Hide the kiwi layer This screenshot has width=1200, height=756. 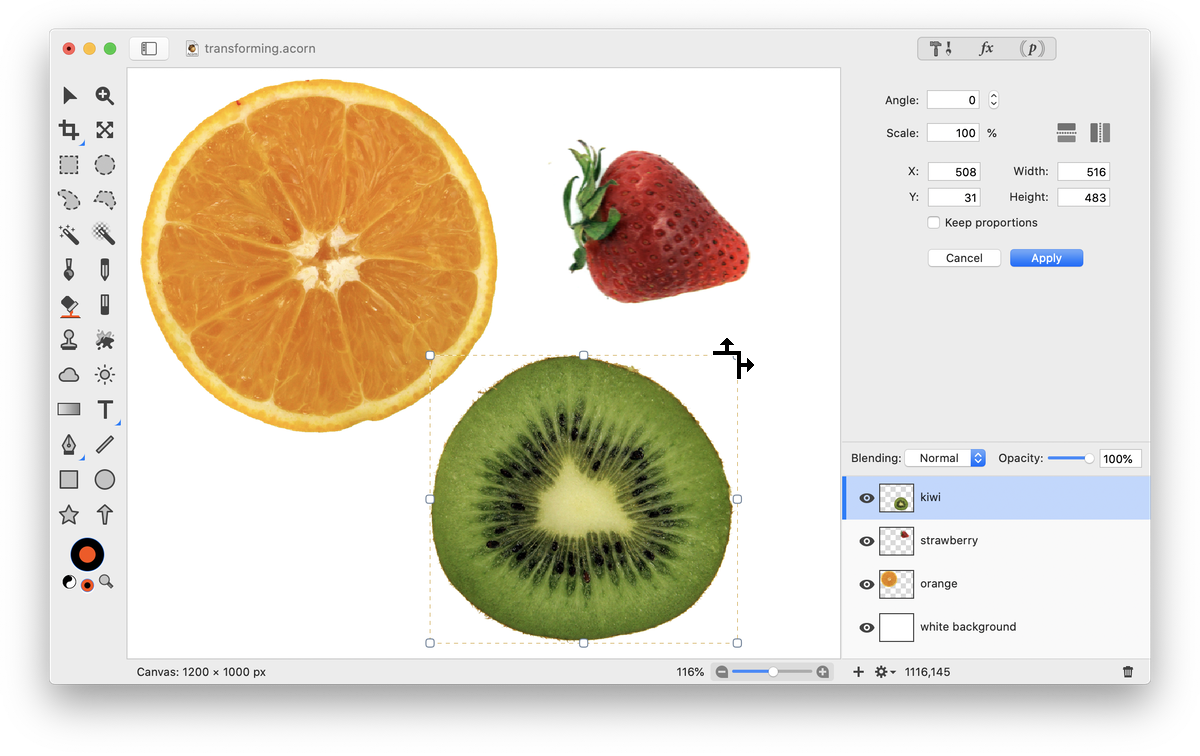point(867,498)
